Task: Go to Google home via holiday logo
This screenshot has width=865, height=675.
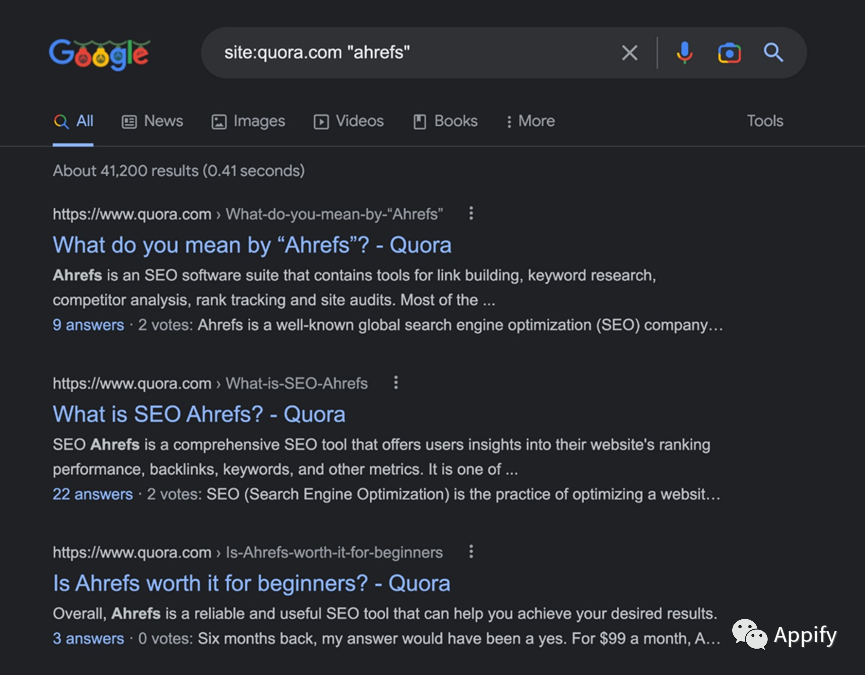Action: tap(99, 54)
